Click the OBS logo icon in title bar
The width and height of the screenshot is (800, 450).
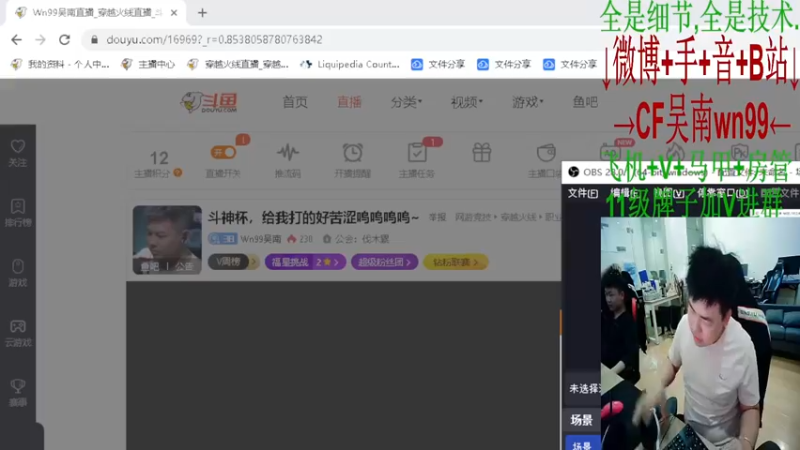[573, 172]
